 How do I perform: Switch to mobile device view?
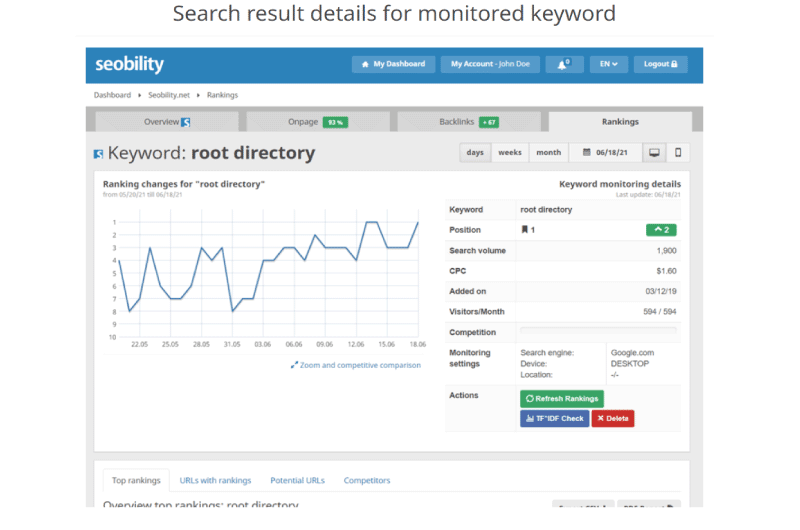[678, 153]
